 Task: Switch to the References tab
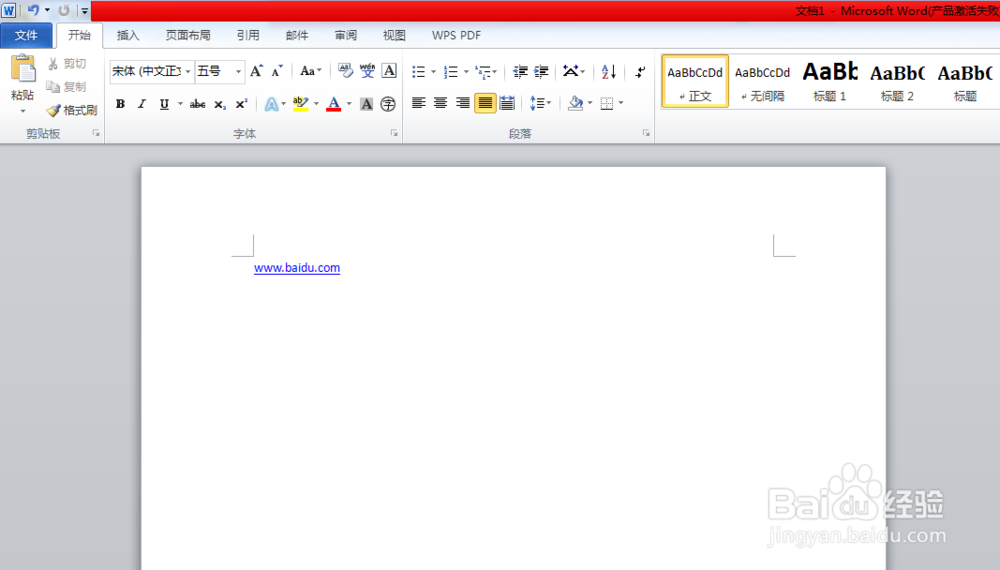[248, 36]
